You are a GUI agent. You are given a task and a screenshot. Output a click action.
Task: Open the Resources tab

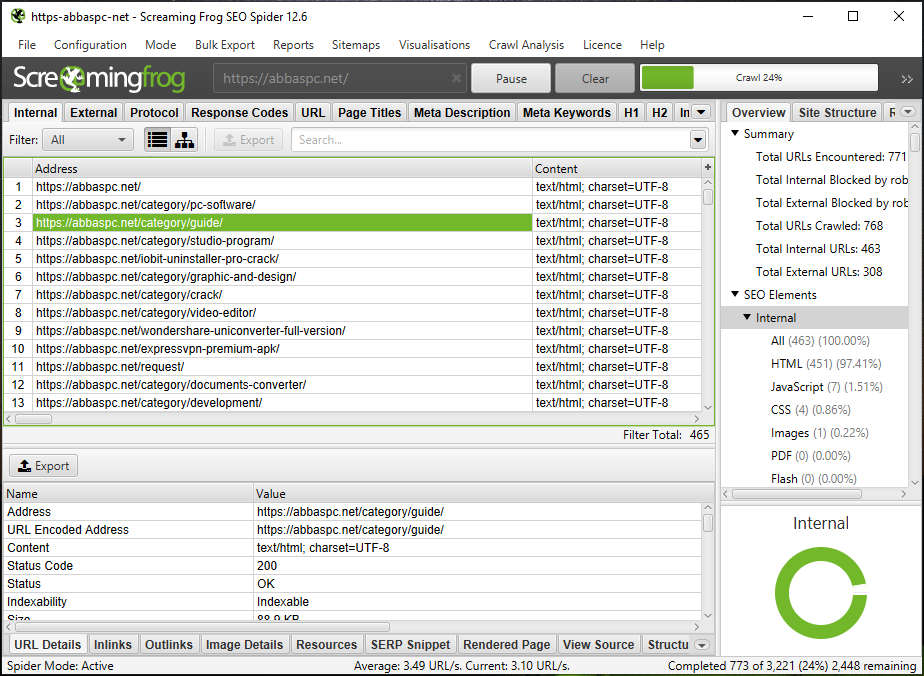click(x=326, y=645)
